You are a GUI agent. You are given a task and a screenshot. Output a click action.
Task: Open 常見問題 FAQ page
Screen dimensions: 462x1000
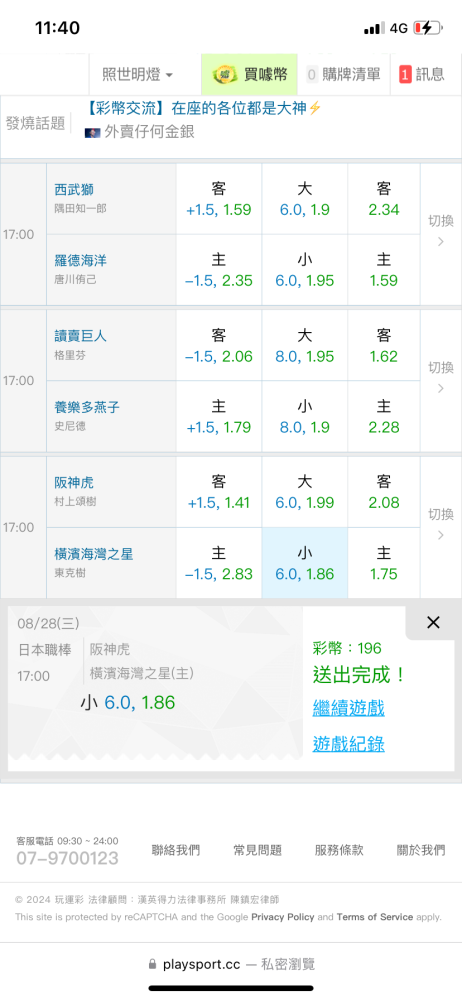pos(257,849)
